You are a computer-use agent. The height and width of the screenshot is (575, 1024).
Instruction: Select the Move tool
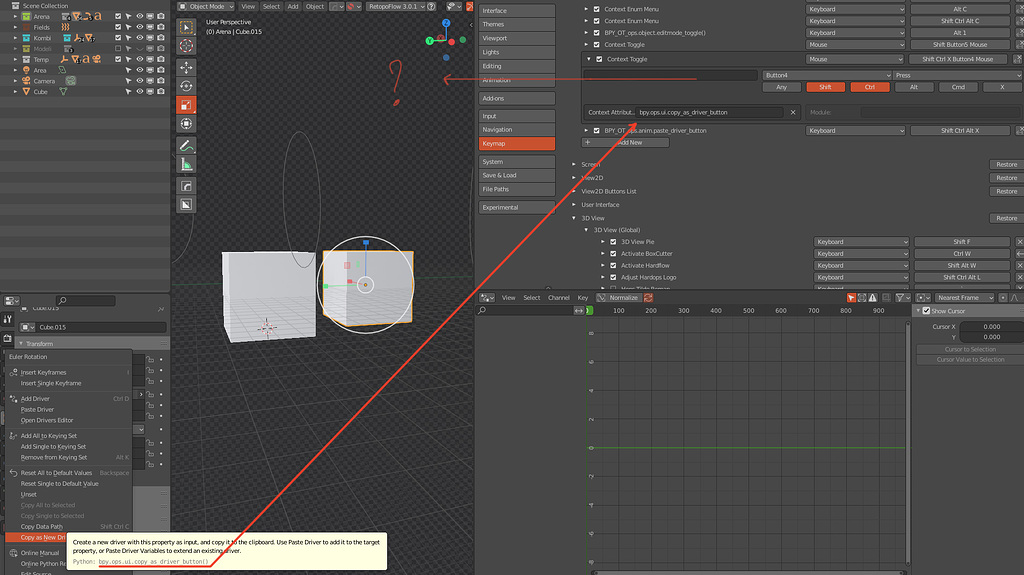187,67
